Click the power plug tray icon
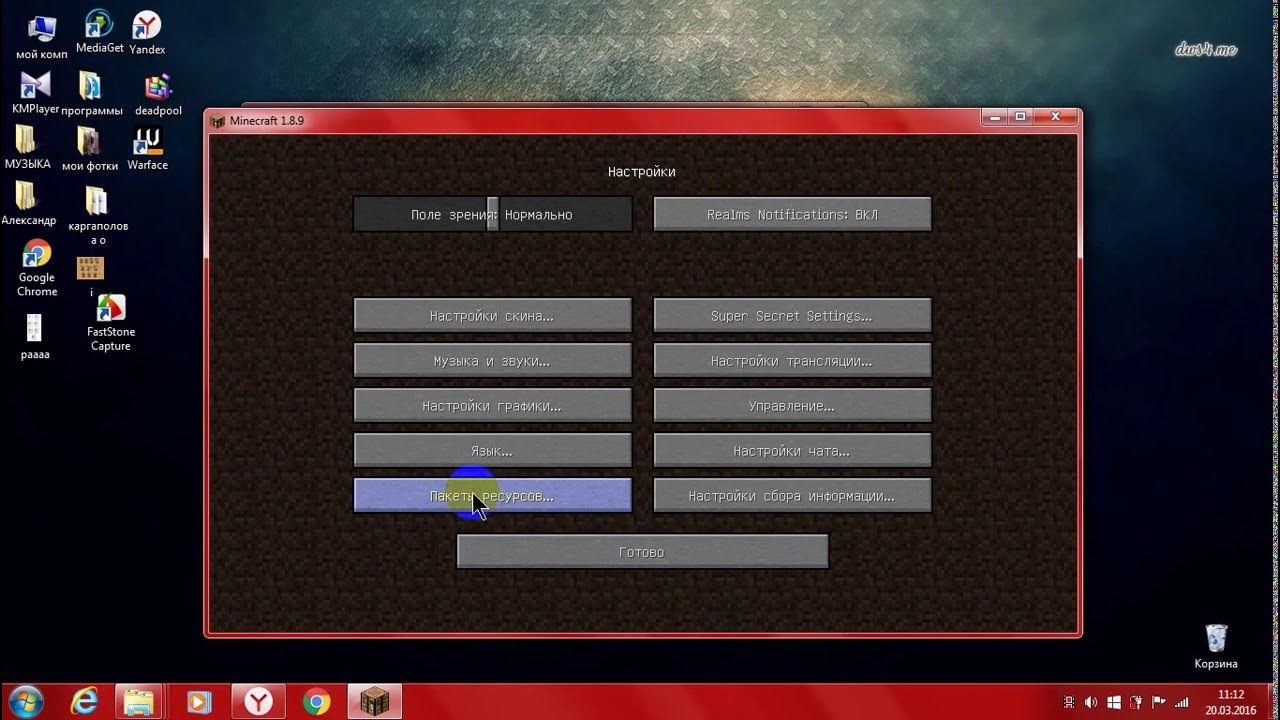The width and height of the screenshot is (1280, 720). click(x=1136, y=703)
